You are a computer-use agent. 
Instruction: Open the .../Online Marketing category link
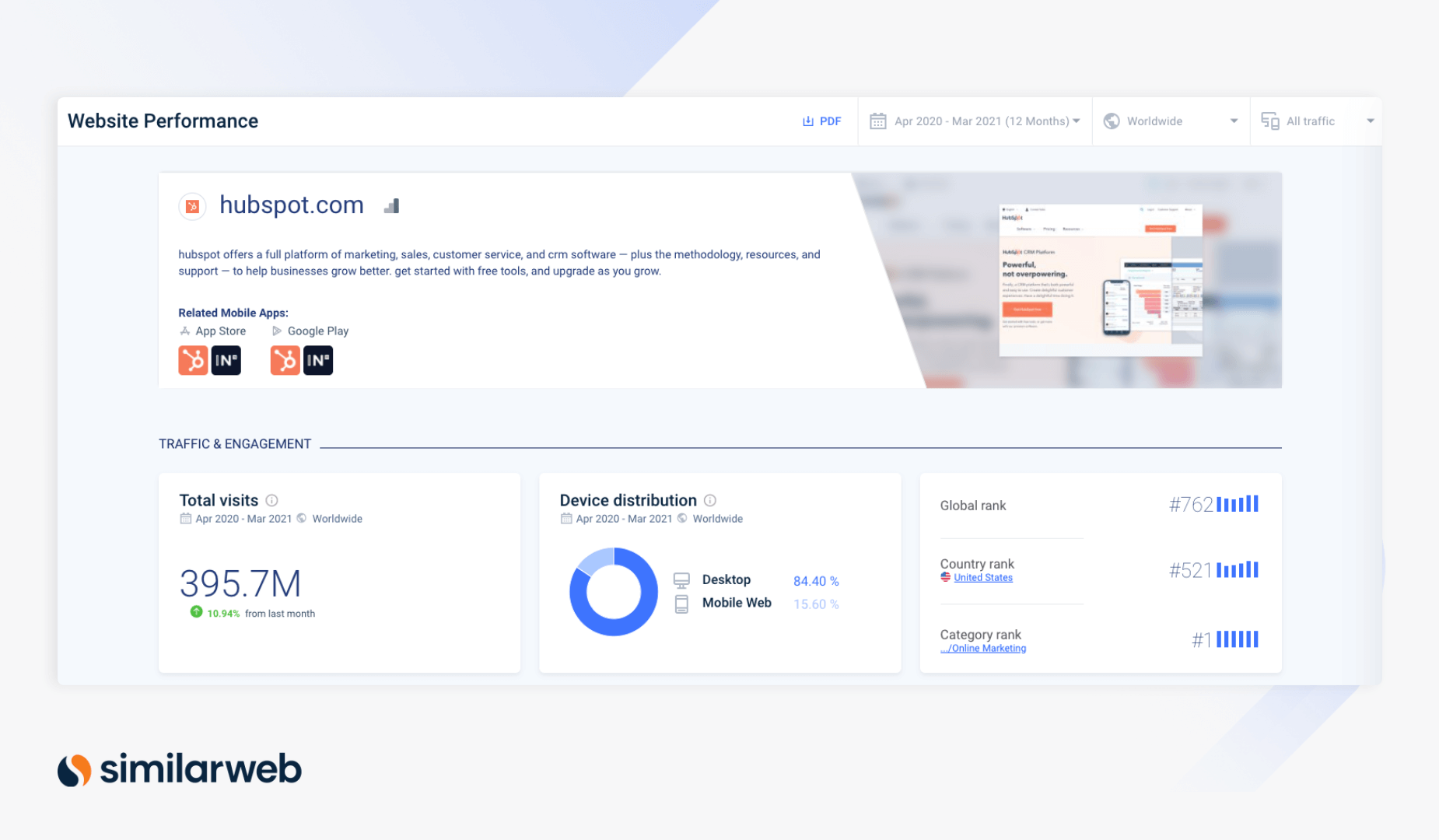(983, 649)
